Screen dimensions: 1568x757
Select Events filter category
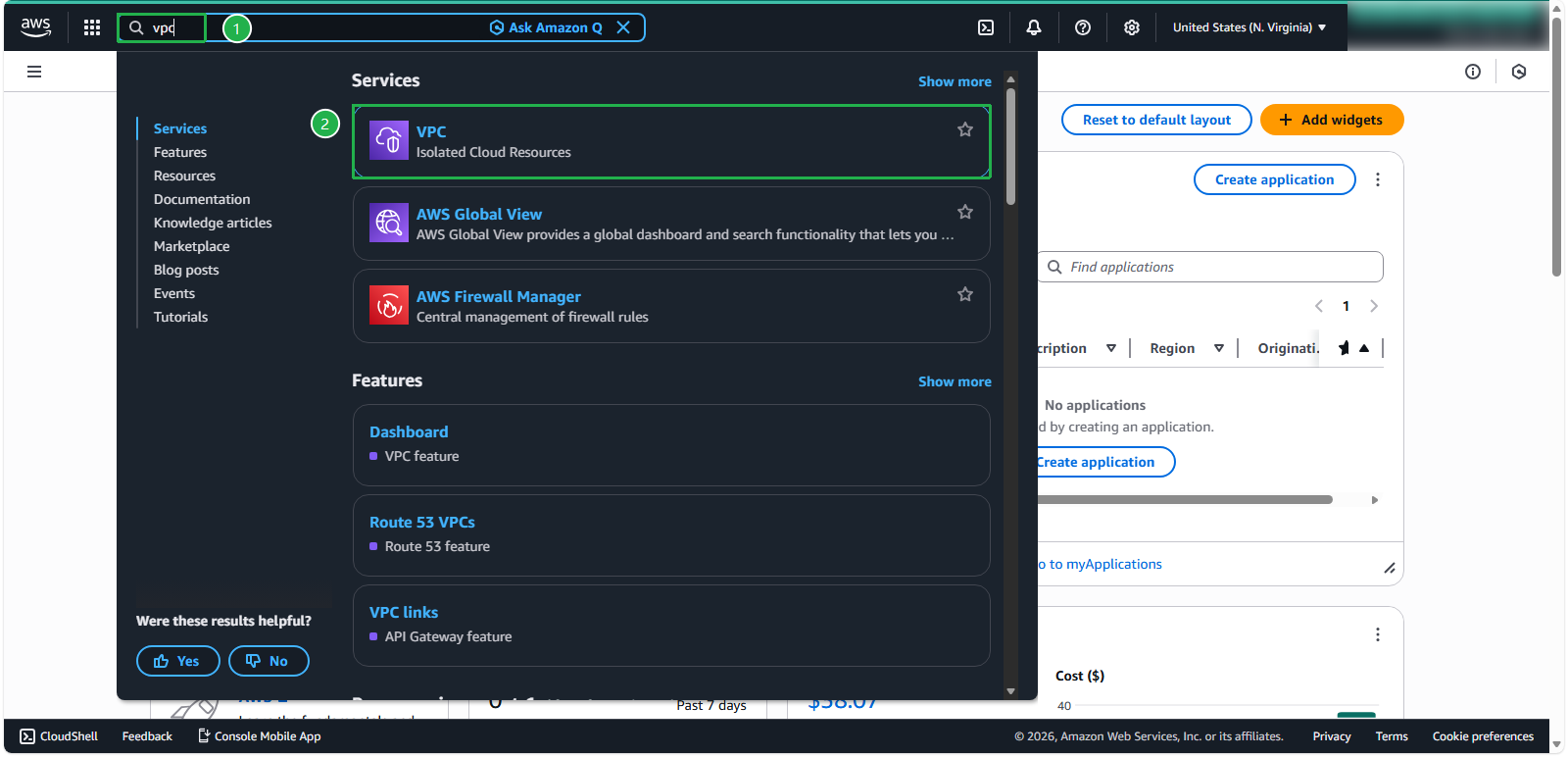174,293
